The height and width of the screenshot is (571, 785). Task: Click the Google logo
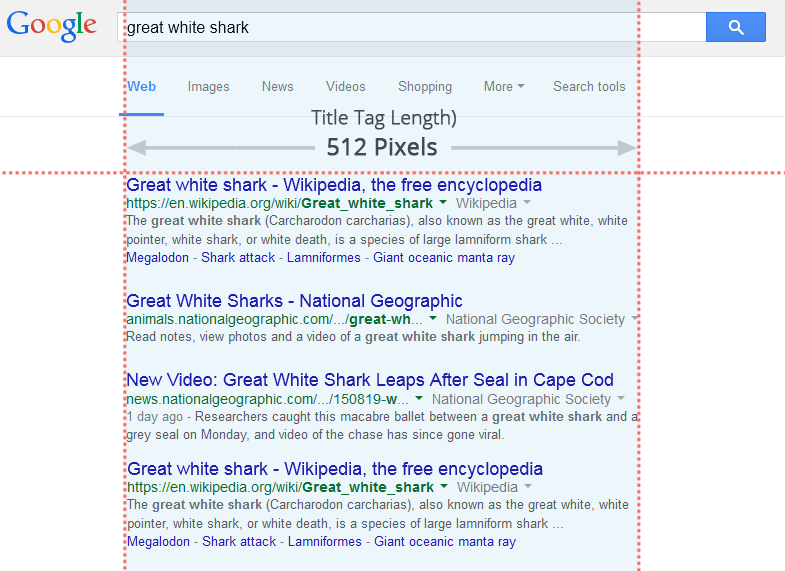[52, 27]
